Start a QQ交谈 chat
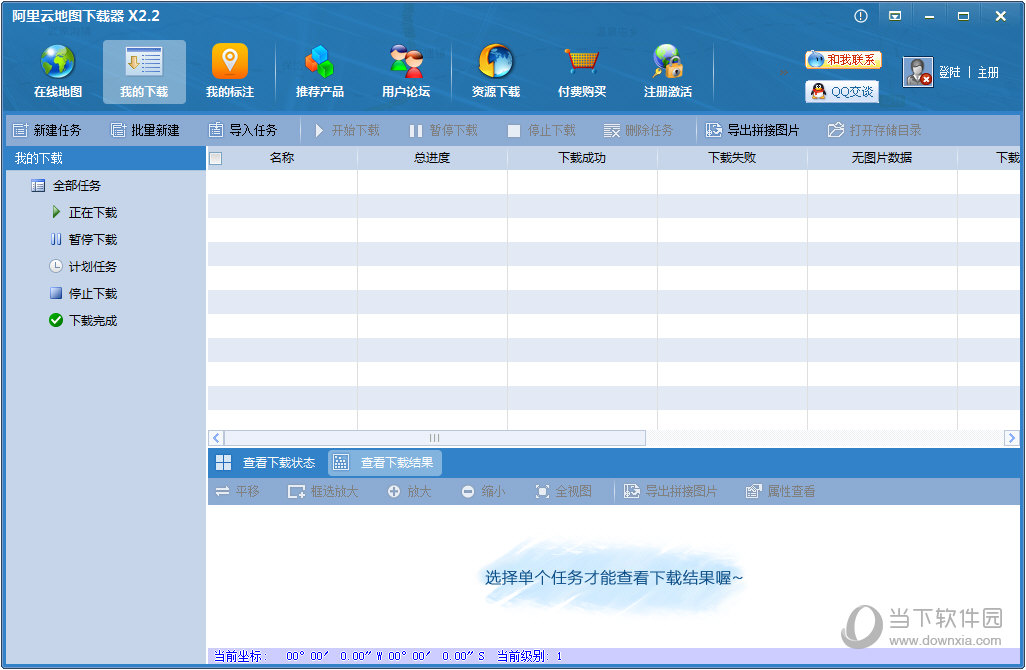 click(842, 92)
